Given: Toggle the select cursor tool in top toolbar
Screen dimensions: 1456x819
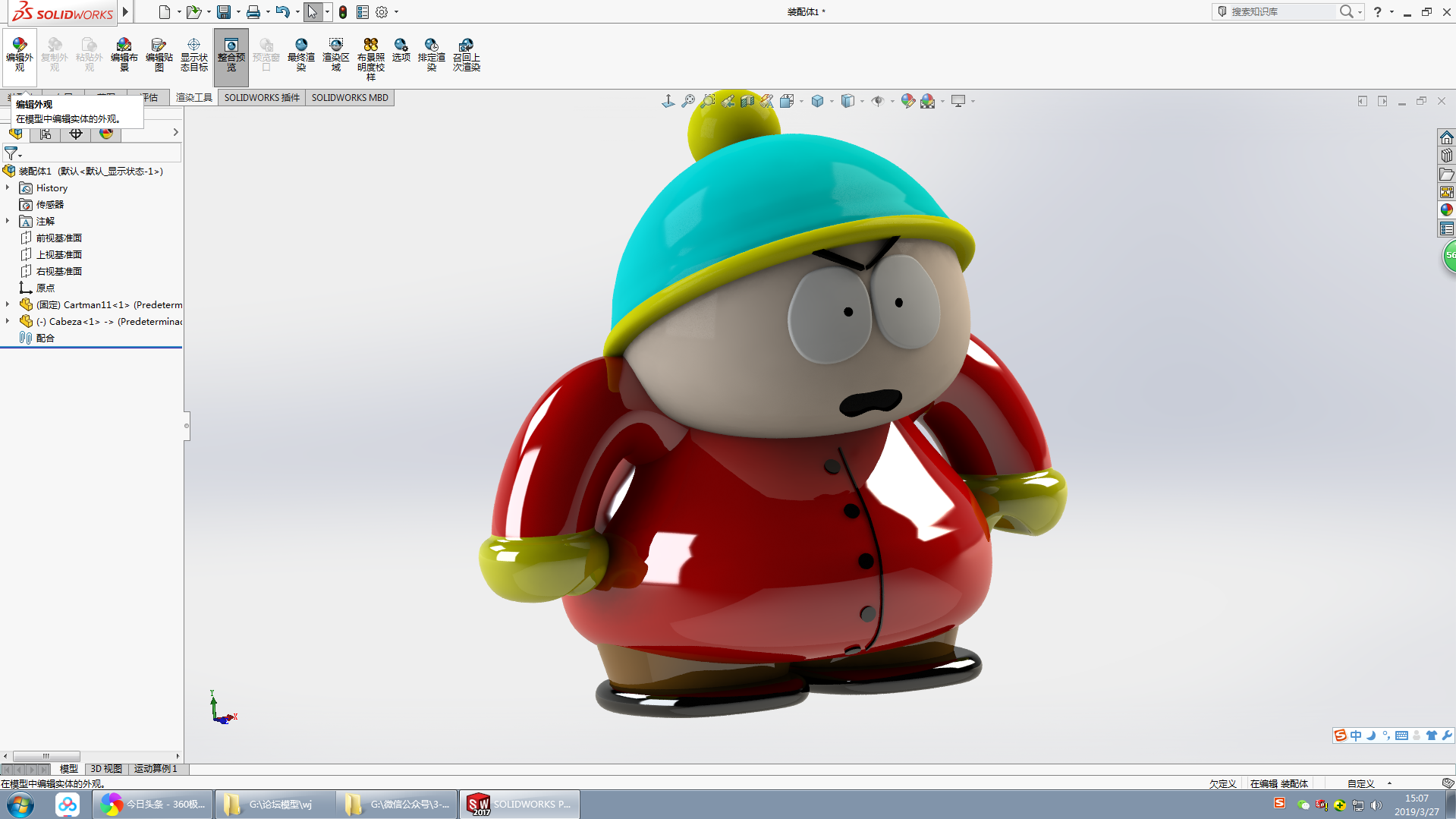Looking at the screenshot, I should pos(312,12).
